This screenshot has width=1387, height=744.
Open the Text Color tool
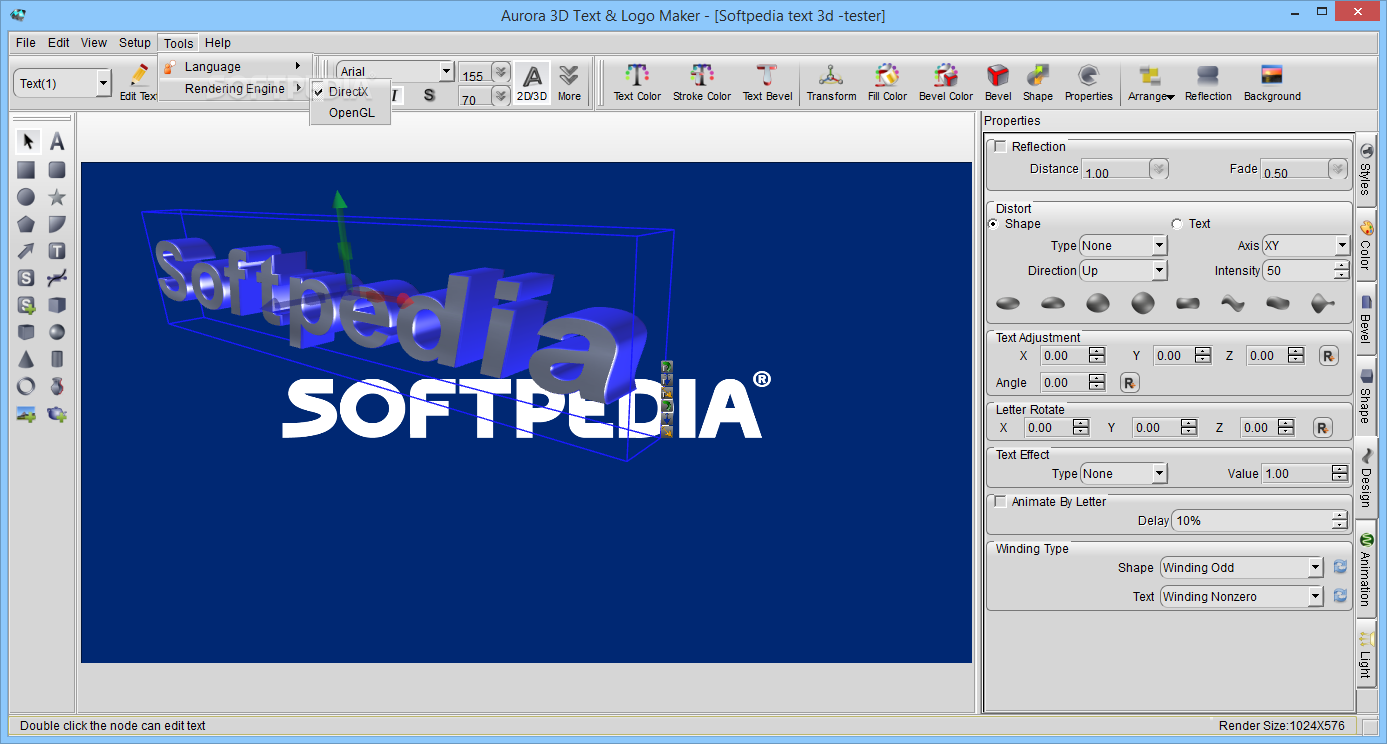tap(637, 82)
